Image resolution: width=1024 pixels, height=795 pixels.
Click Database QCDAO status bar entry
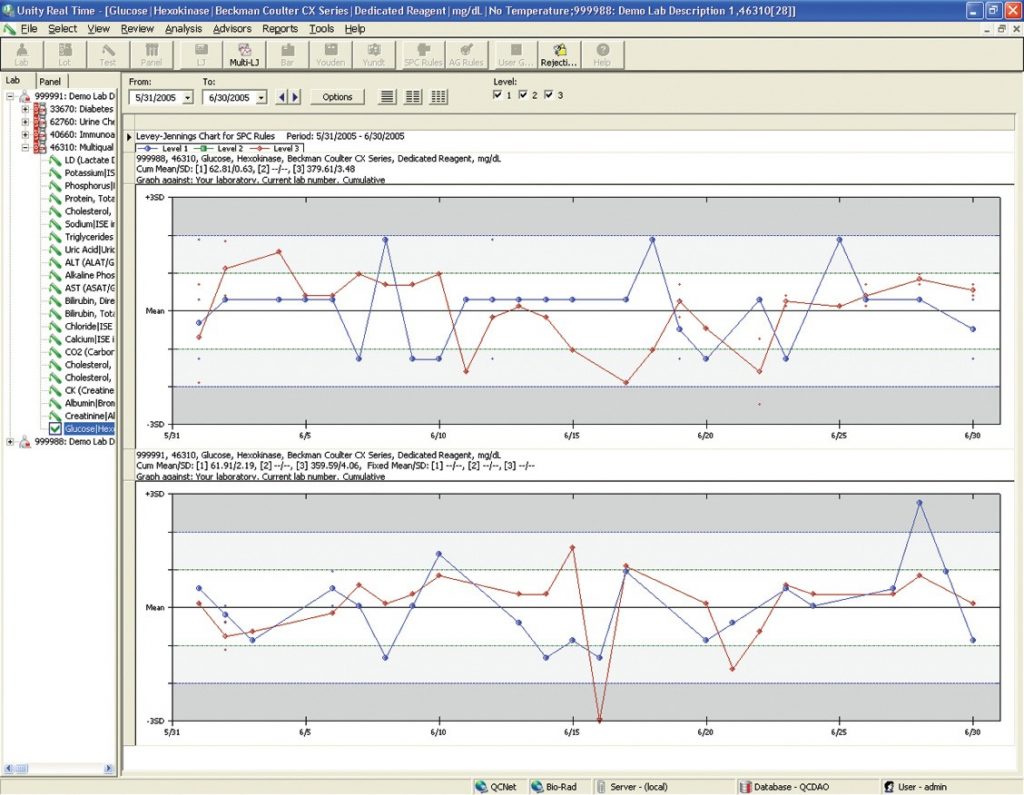[784, 787]
